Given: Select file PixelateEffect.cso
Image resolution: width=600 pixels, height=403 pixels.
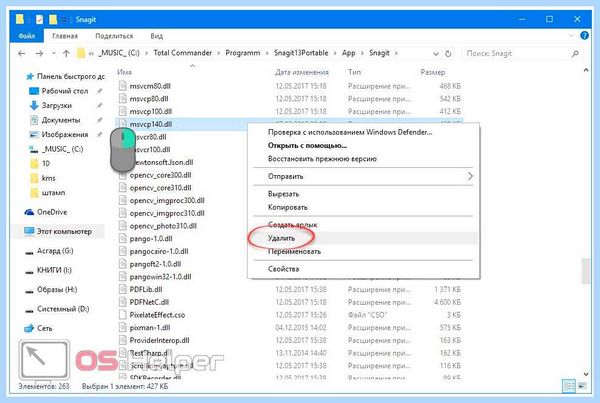Looking at the screenshot, I should click(x=157, y=315).
